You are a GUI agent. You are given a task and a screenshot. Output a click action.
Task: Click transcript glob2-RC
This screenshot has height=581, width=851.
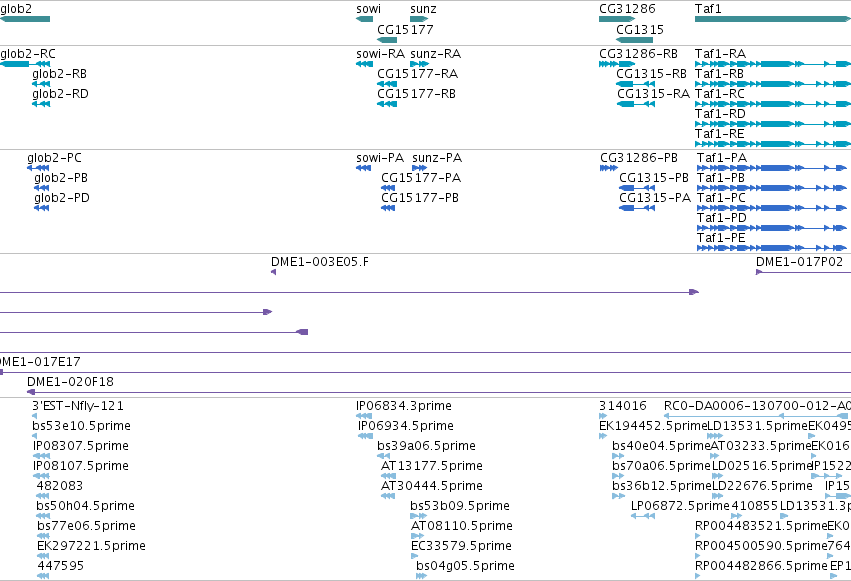[x=25, y=64]
